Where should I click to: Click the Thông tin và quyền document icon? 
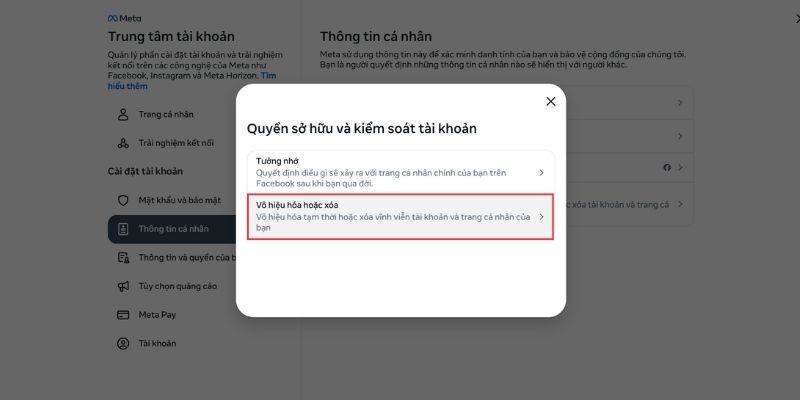[x=123, y=258]
